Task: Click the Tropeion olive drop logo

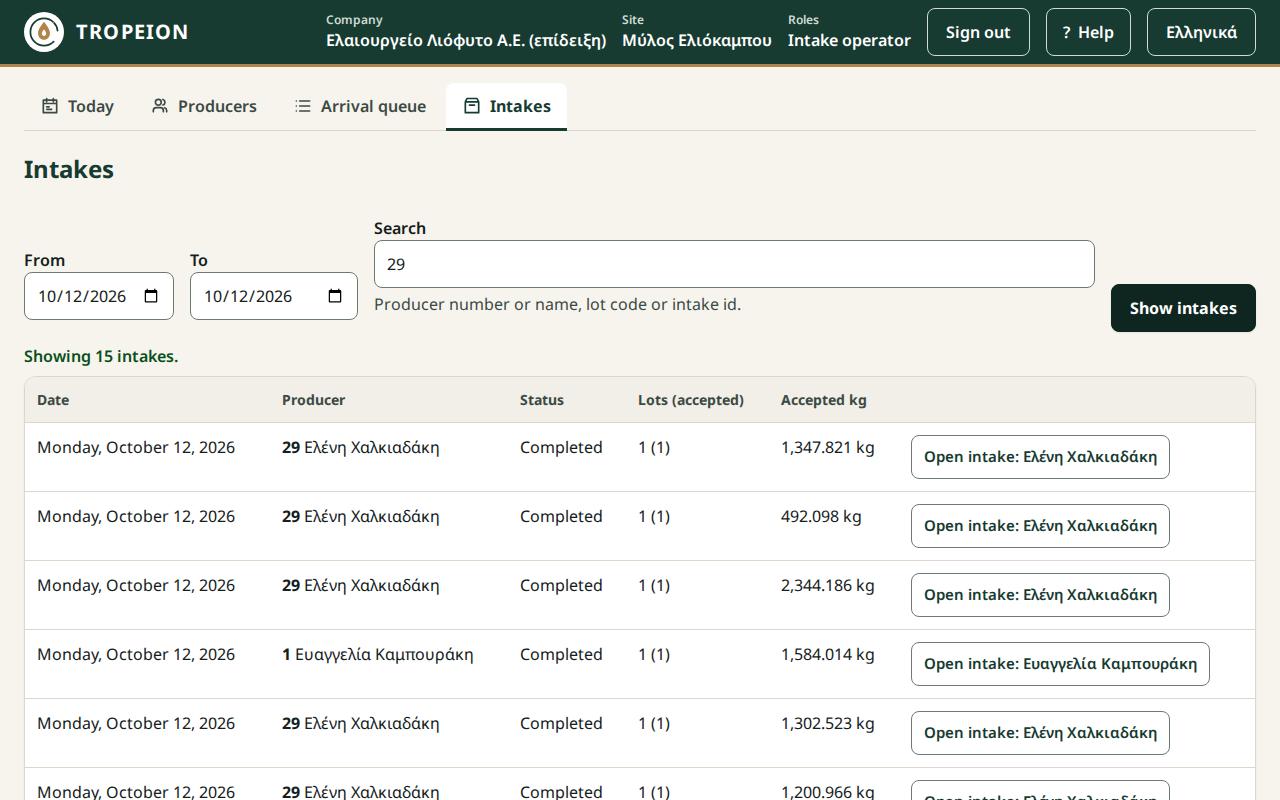Action: tap(44, 32)
